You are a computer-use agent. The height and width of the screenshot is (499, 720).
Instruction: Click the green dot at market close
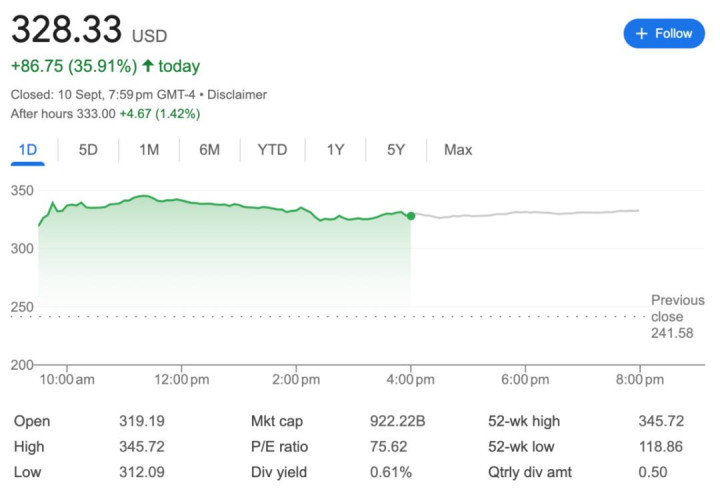(411, 215)
